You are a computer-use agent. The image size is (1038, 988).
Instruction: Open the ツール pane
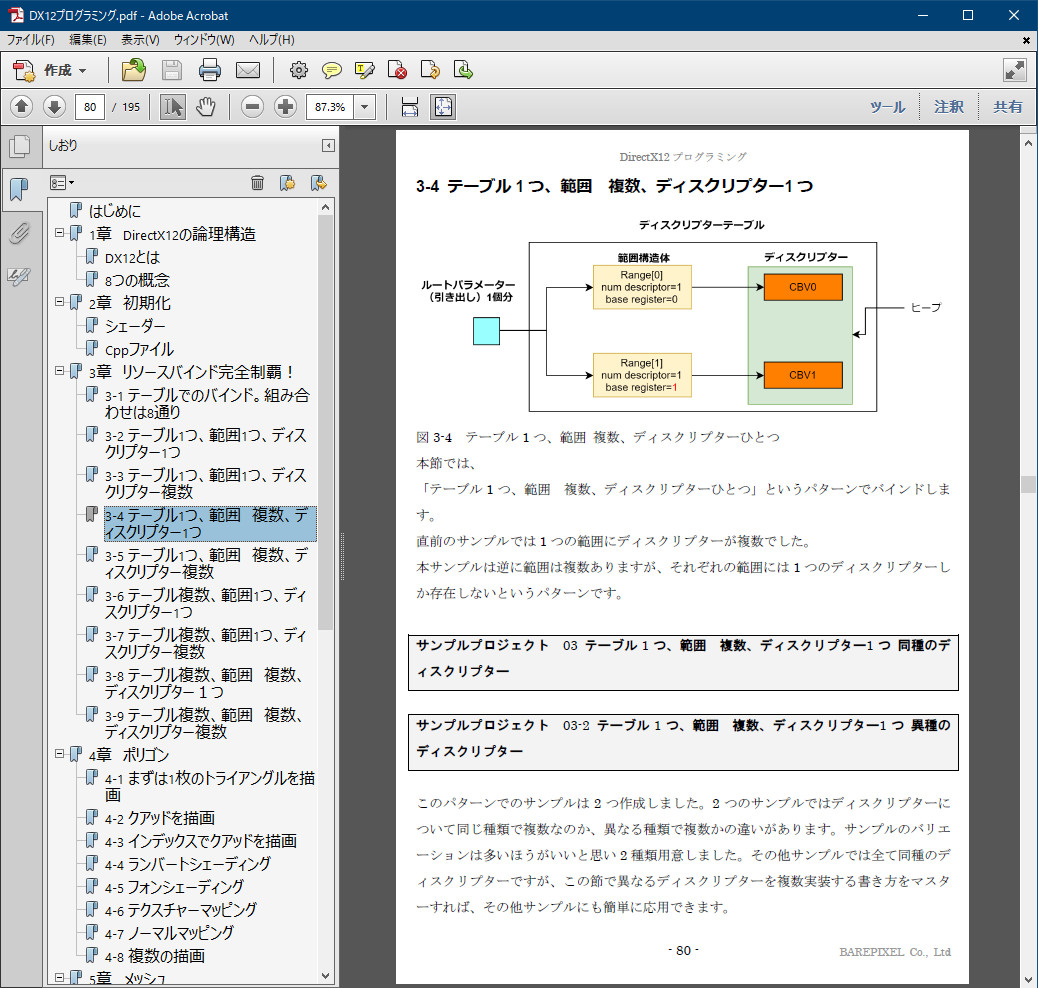pos(886,107)
